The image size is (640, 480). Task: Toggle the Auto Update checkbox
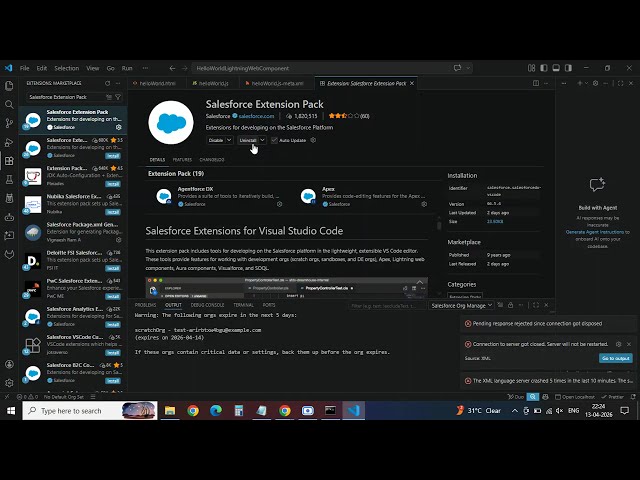pyautogui.click(x=274, y=140)
